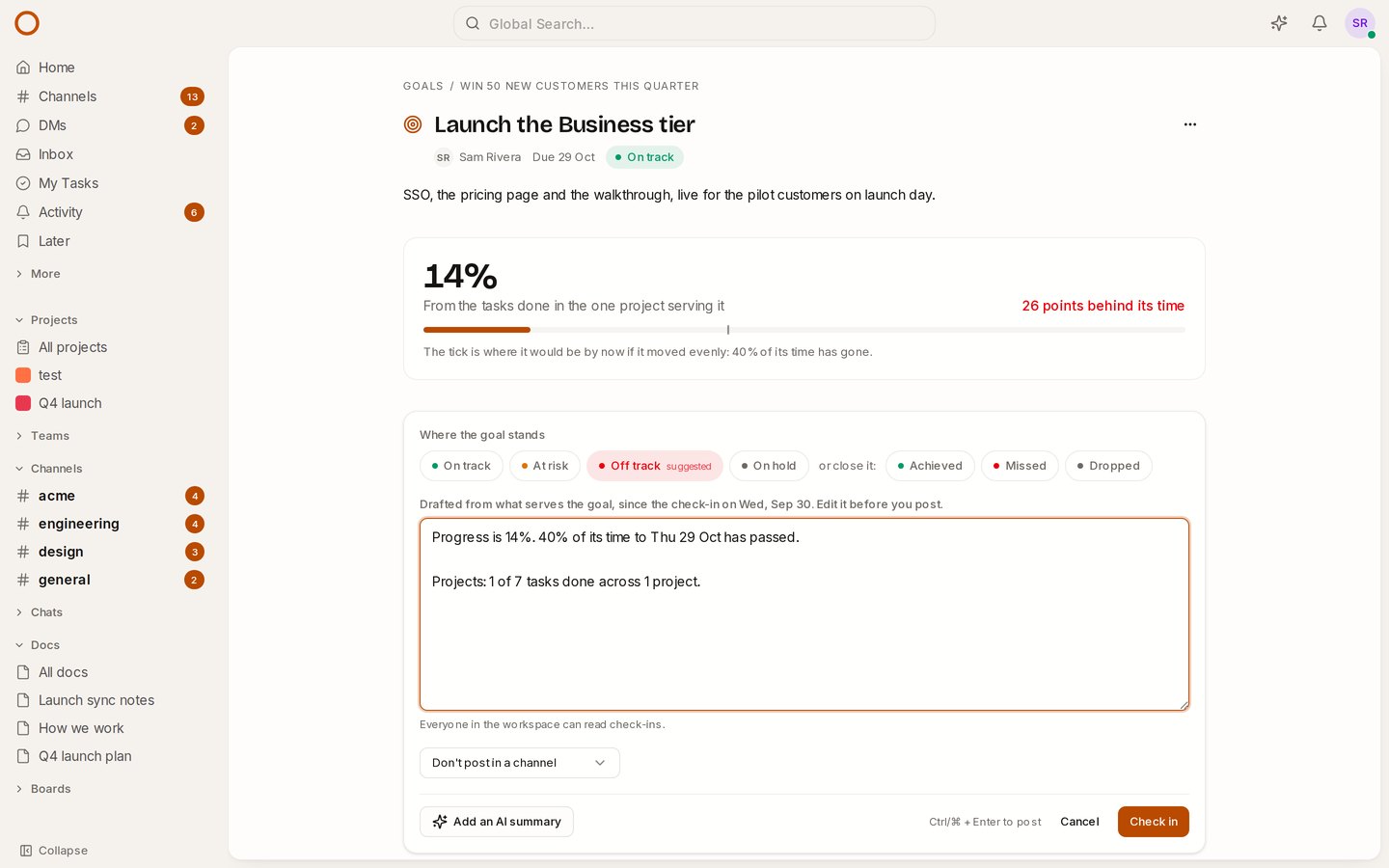The image size is (1389, 868).
Task: Set goal status to At risk
Action: point(545,466)
